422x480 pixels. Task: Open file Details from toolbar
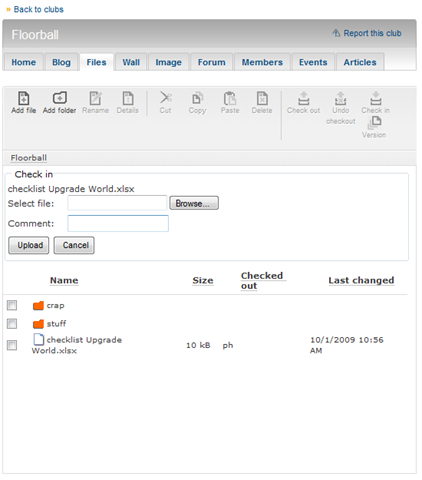[x=128, y=98]
